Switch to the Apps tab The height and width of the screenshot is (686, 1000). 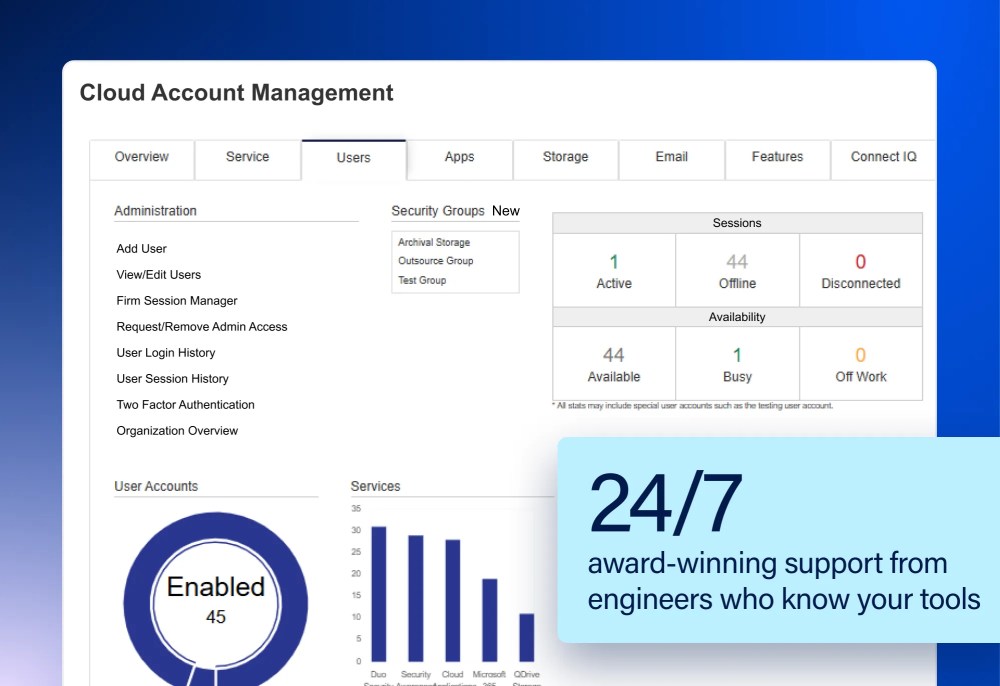point(459,157)
